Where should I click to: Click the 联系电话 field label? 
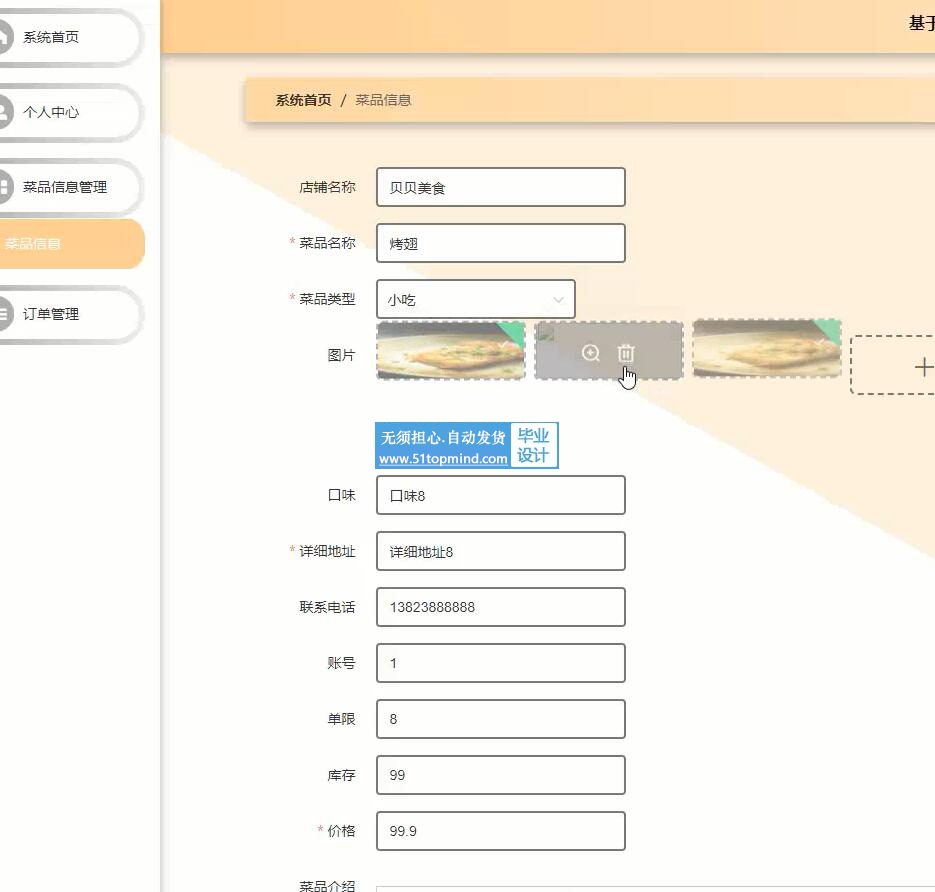(x=327, y=607)
